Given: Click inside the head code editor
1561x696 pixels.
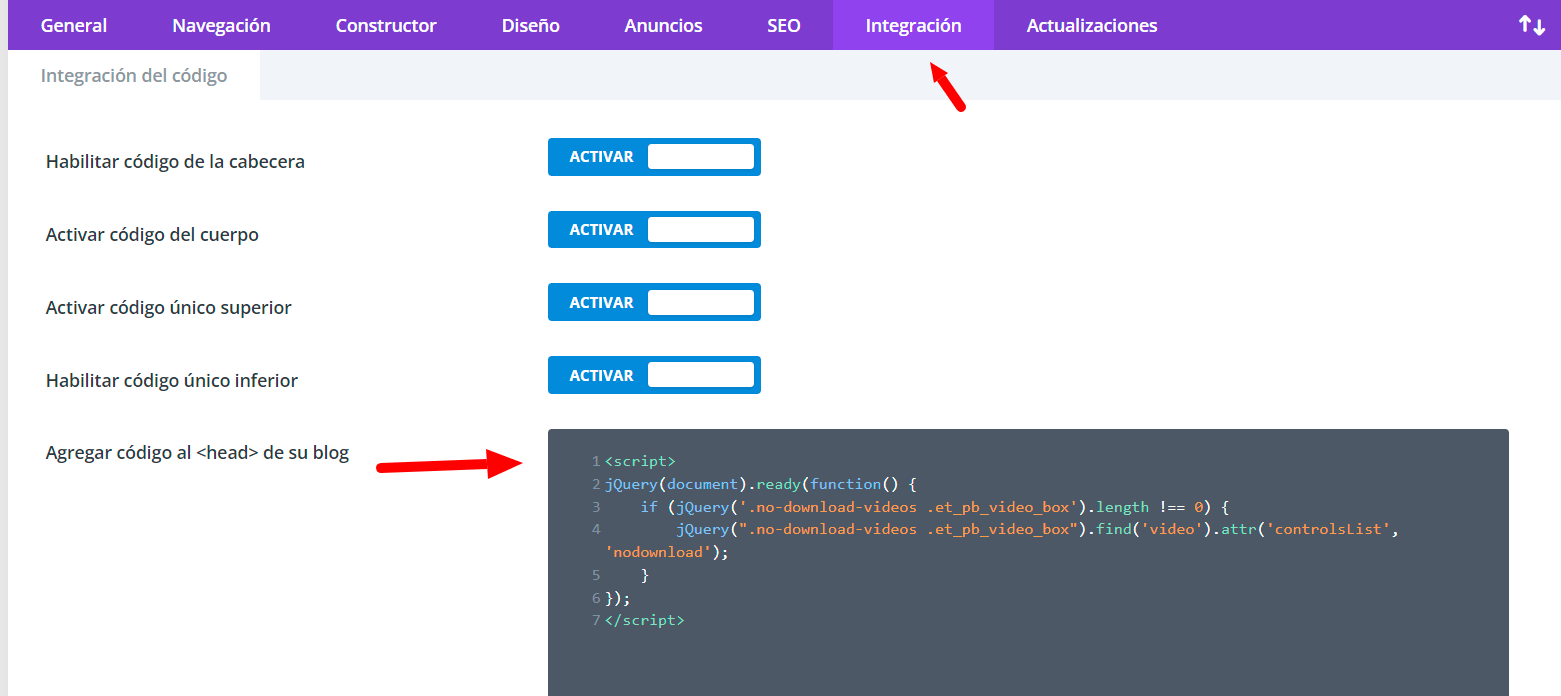Looking at the screenshot, I should coord(1028,563).
